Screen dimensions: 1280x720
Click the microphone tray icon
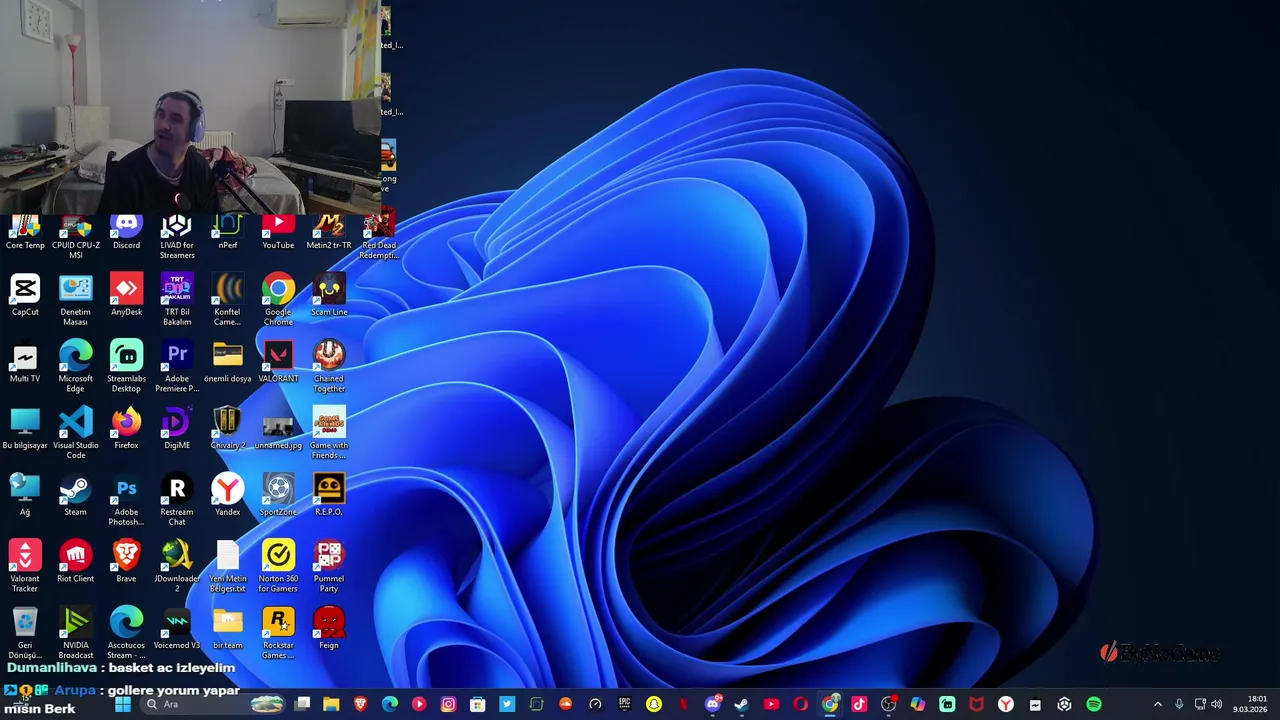point(1179,704)
